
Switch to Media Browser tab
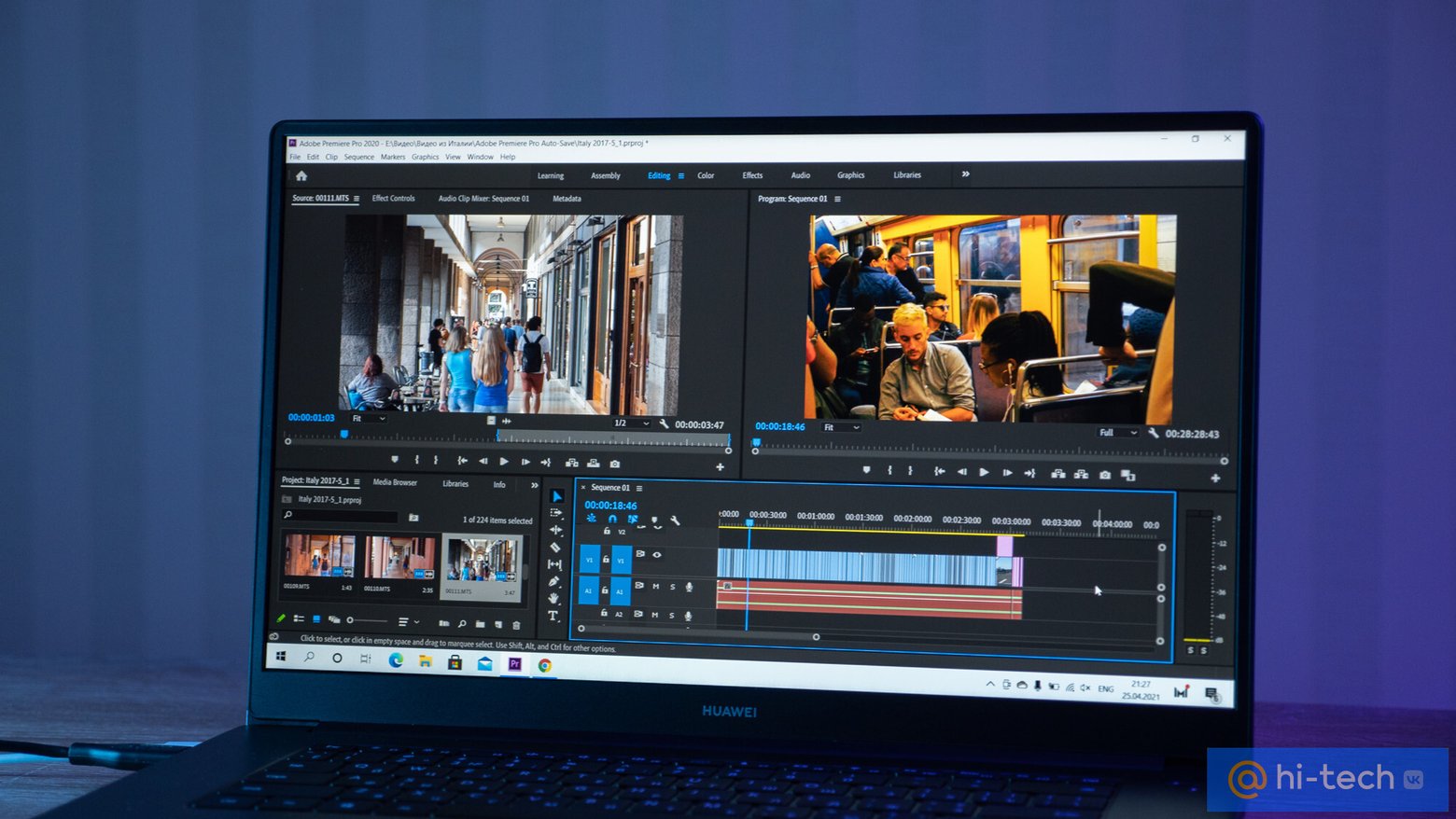tap(395, 482)
